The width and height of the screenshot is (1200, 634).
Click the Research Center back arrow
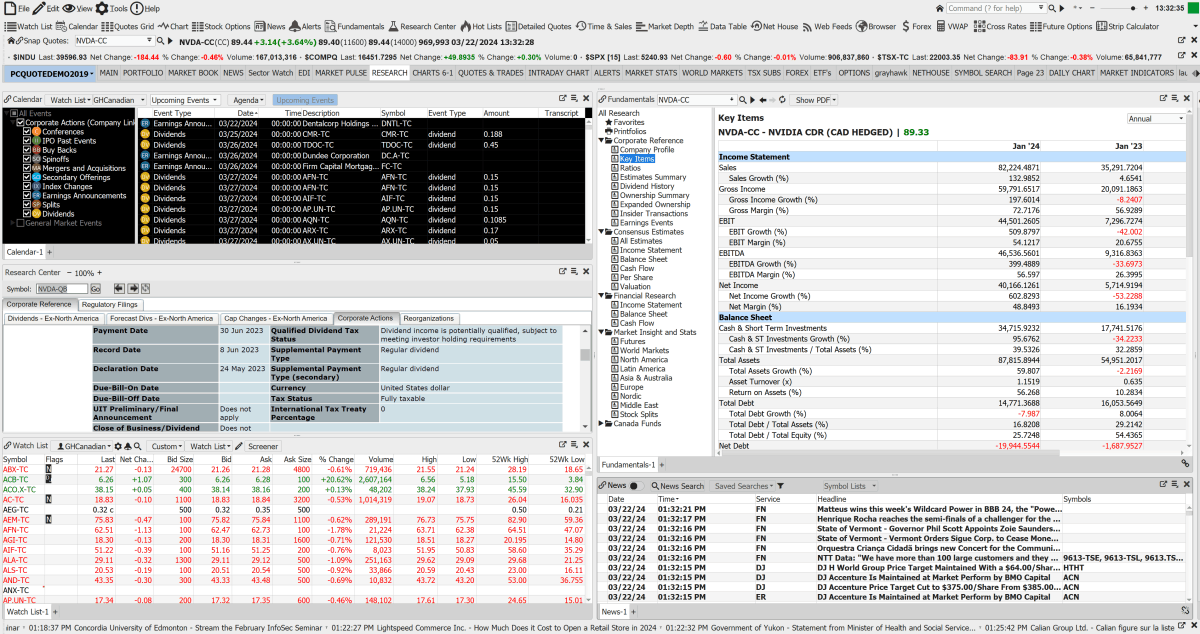point(118,288)
